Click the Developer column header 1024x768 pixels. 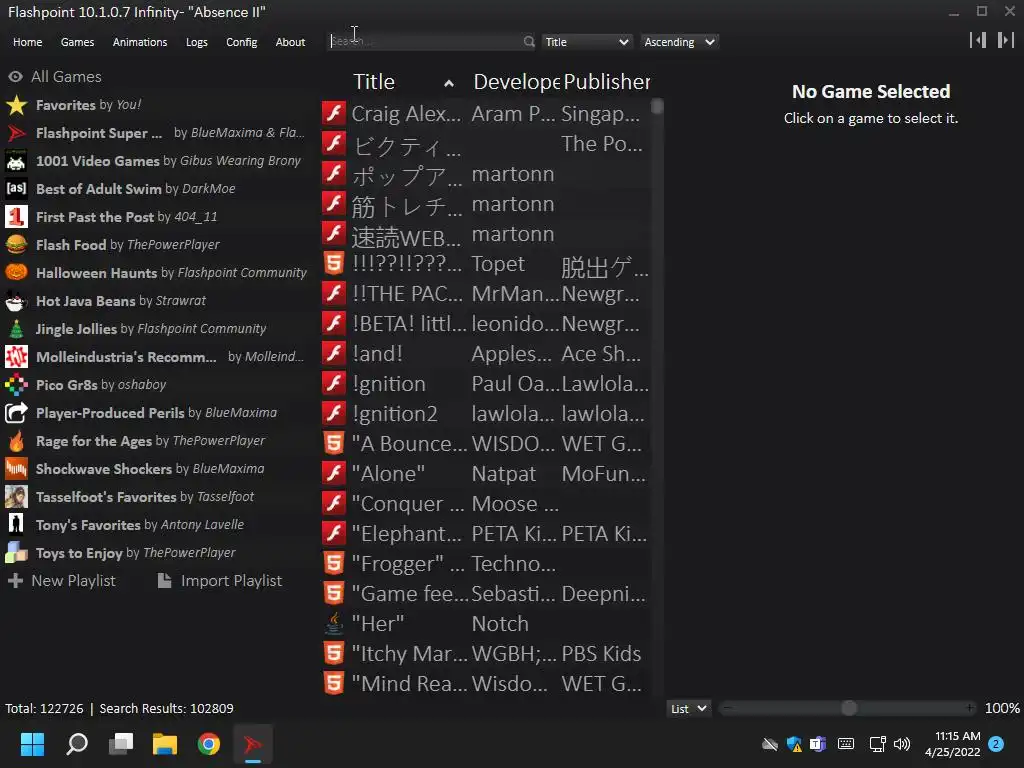coord(516,82)
